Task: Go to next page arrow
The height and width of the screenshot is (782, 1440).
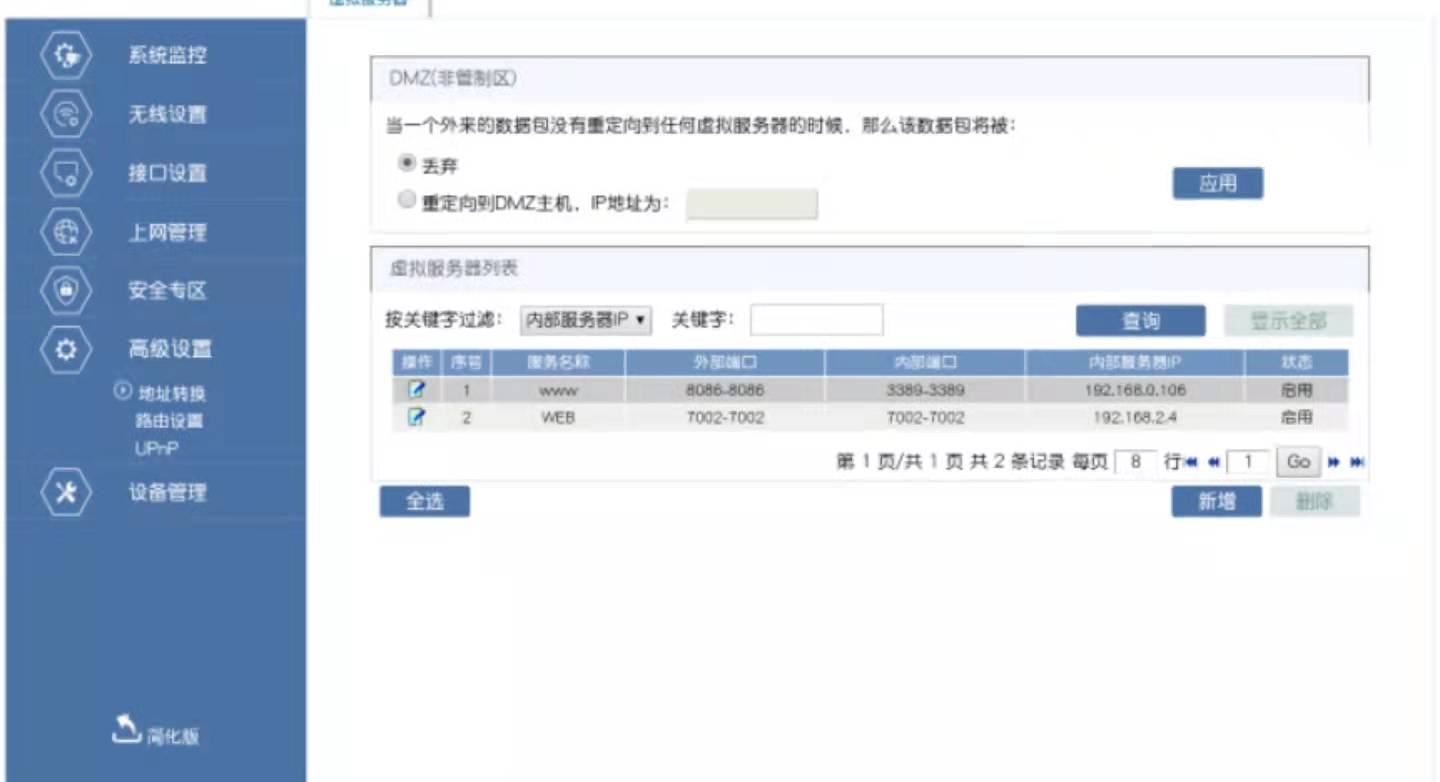Action: (x=1334, y=462)
